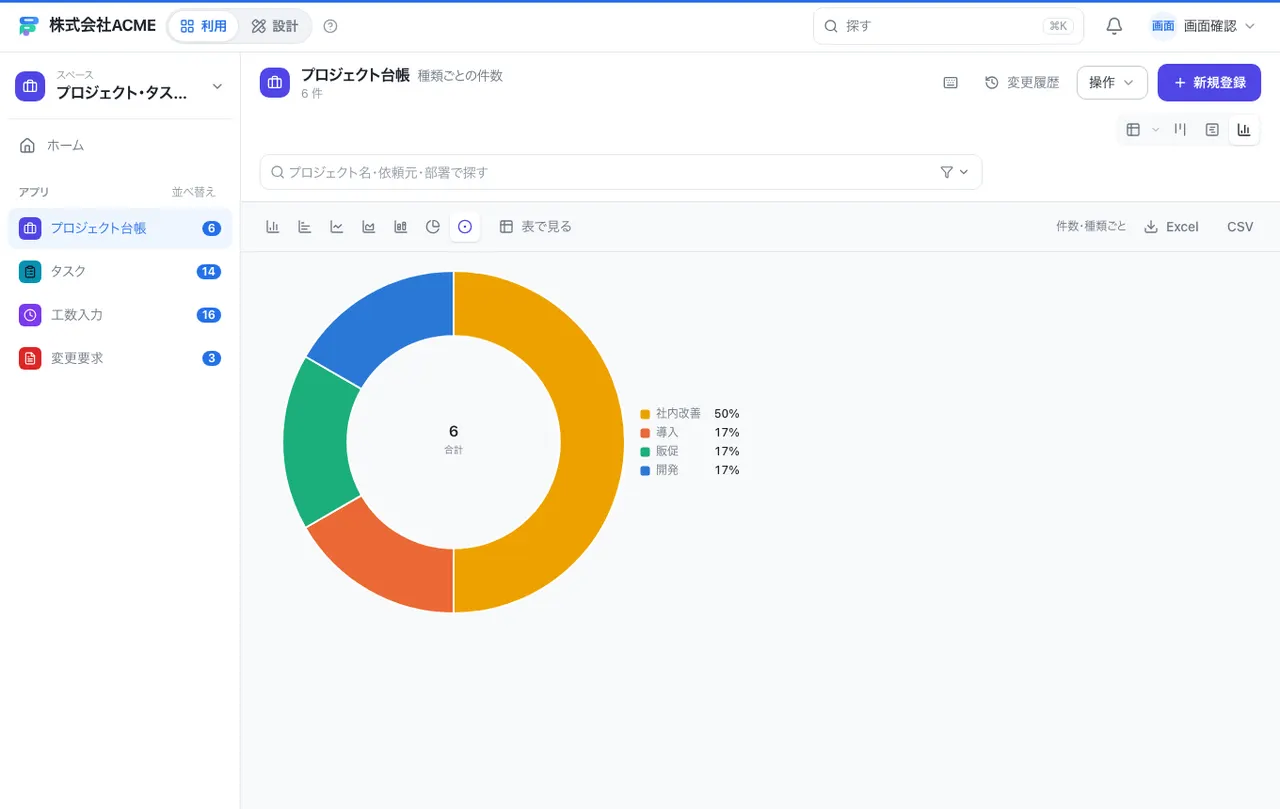Screen dimensions: 1280x809
Task: Select the line chart type
Action: [x=337, y=227]
